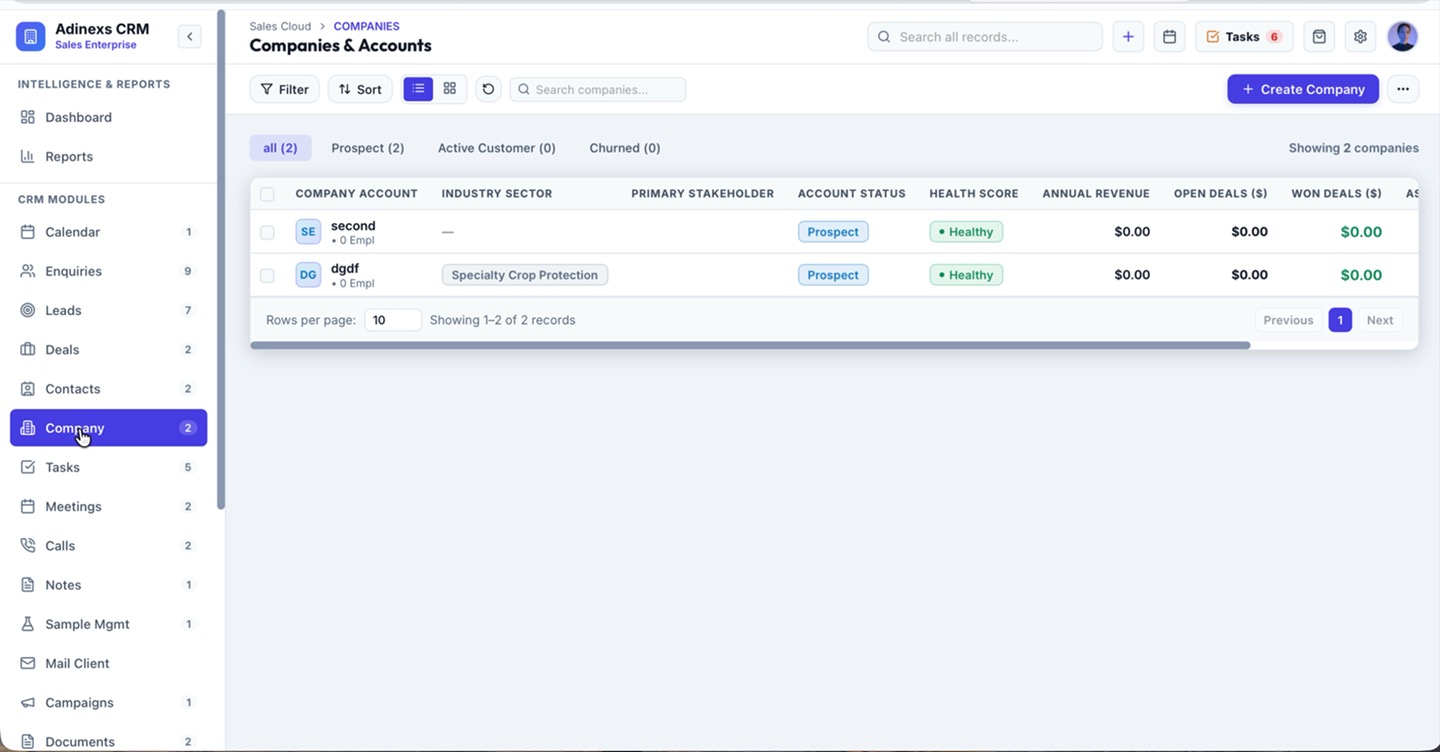The height and width of the screenshot is (752, 1440).
Task: Open the Meetings module
Action: pos(108,506)
